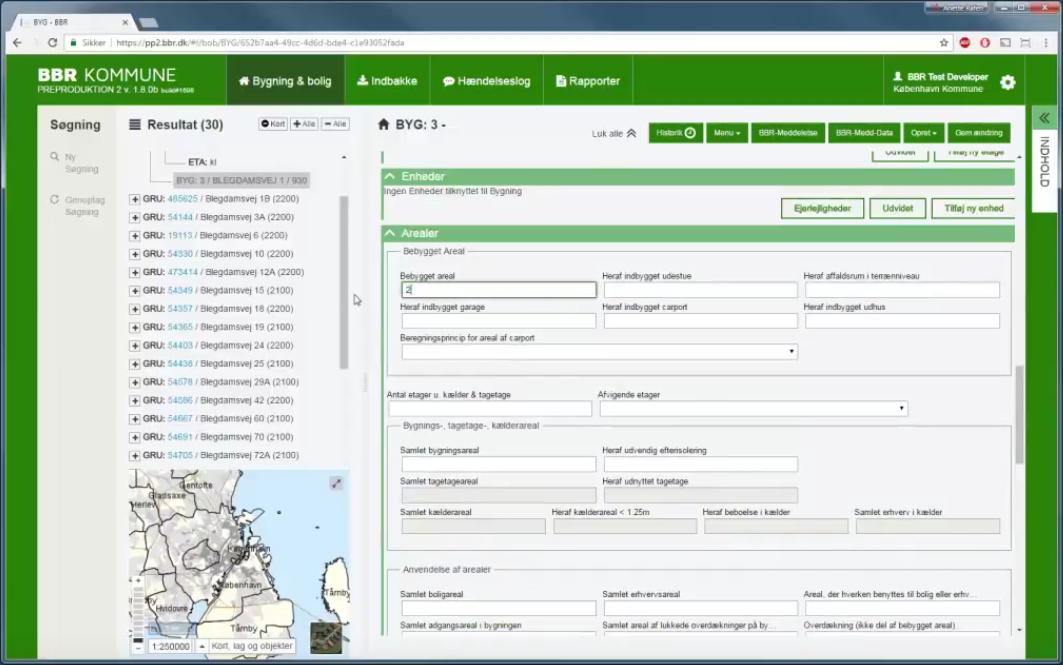Collapse the Arealer section

tap(390, 233)
